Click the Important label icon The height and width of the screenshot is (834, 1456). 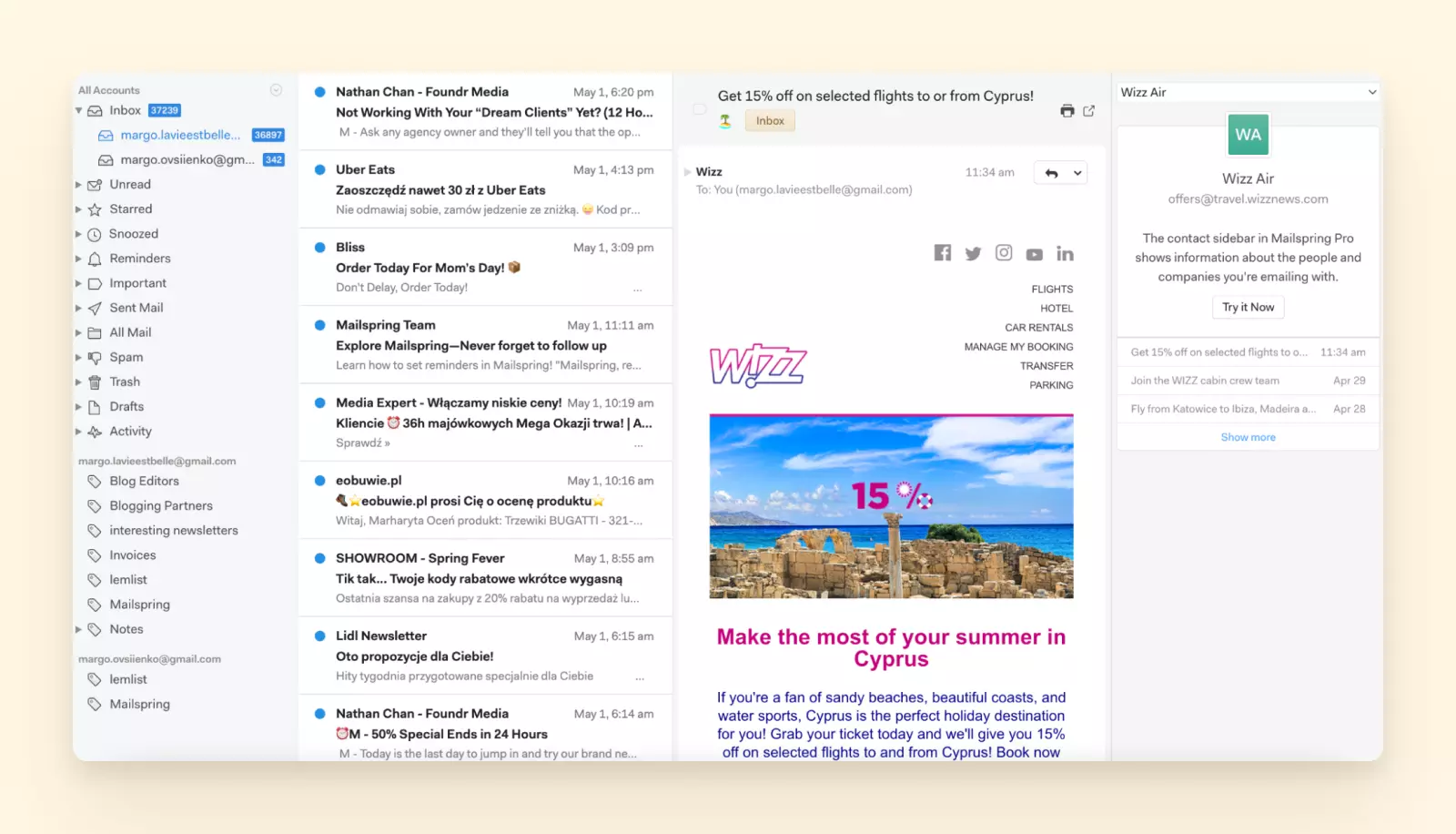(95, 283)
